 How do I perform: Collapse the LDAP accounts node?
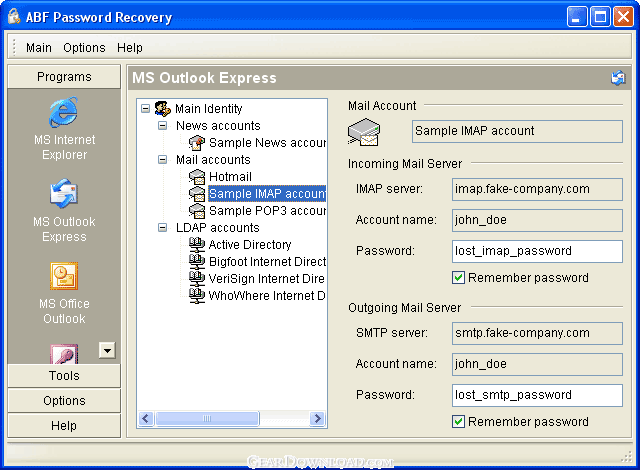tap(162, 228)
